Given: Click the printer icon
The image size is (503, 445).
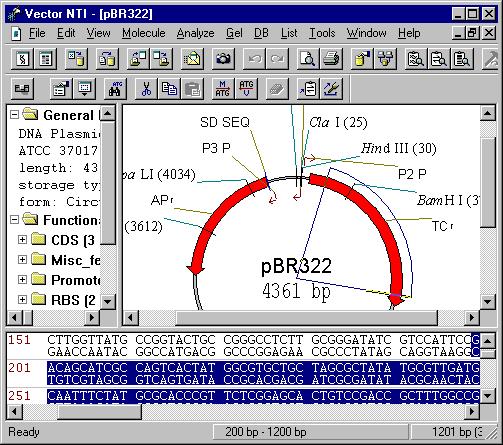Looking at the screenshot, I should [331, 59].
